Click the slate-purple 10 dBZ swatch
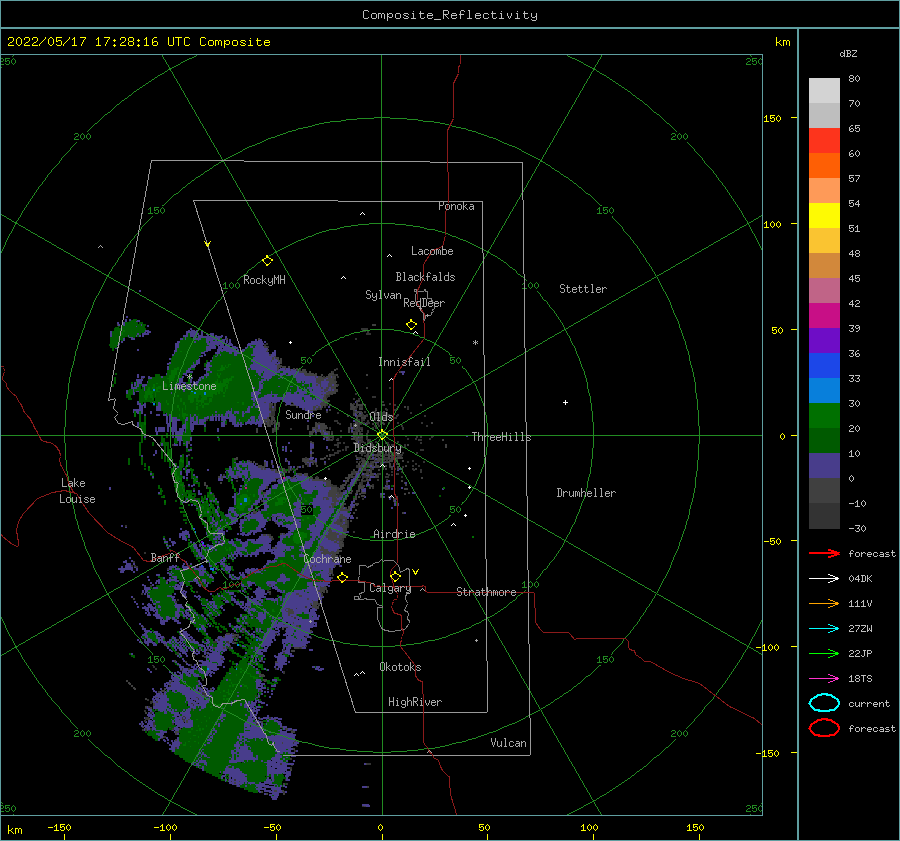This screenshot has width=900, height=841. (x=824, y=465)
